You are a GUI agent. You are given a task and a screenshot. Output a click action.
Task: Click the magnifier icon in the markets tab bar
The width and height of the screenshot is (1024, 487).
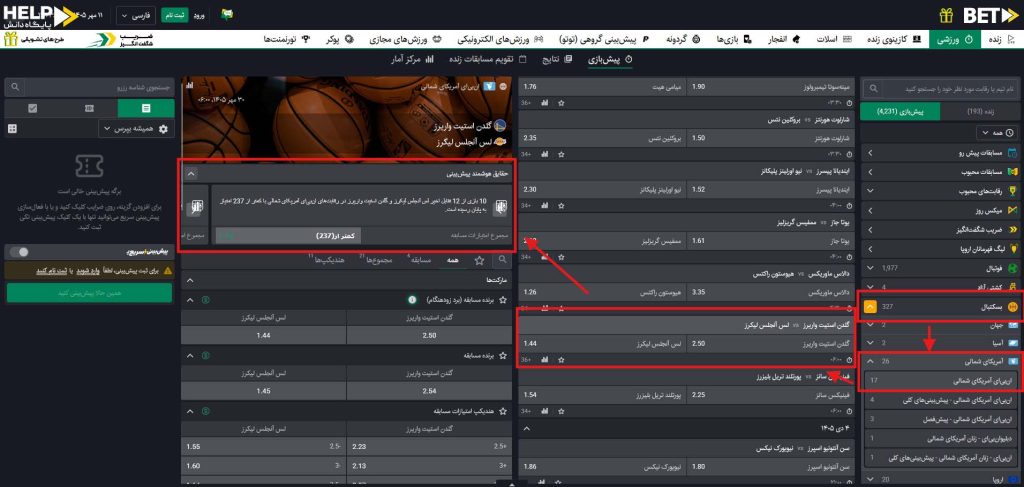[x=502, y=260]
